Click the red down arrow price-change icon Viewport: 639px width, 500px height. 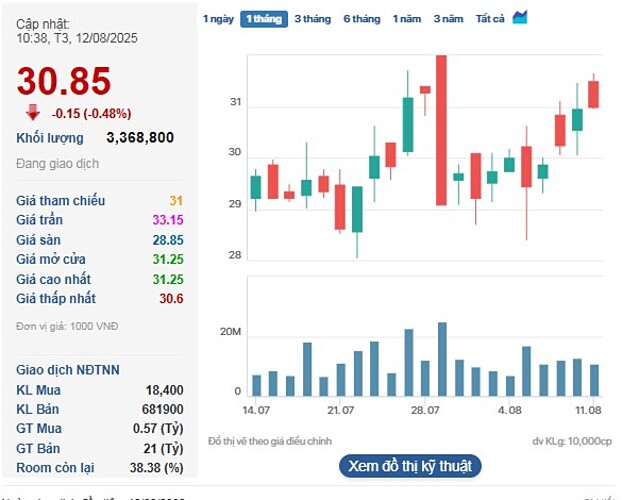33,113
